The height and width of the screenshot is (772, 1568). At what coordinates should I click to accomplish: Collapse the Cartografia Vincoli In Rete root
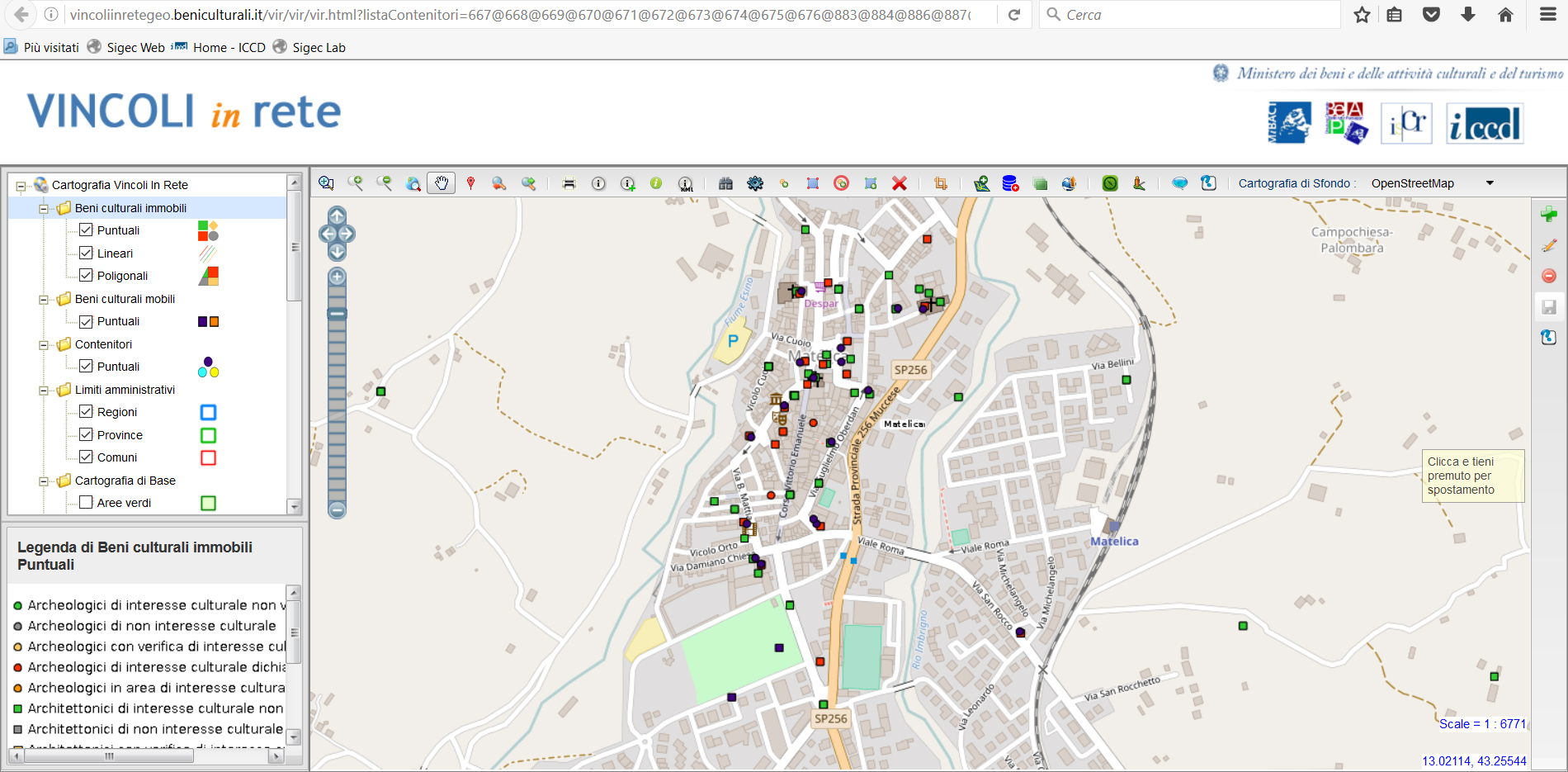[21, 186]
